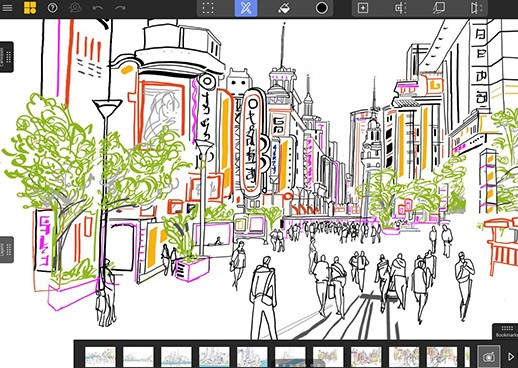Viewport: 518px width, 368px height.
Task: Choose the dashed rectangle selection tool
Action: [208, 8]
